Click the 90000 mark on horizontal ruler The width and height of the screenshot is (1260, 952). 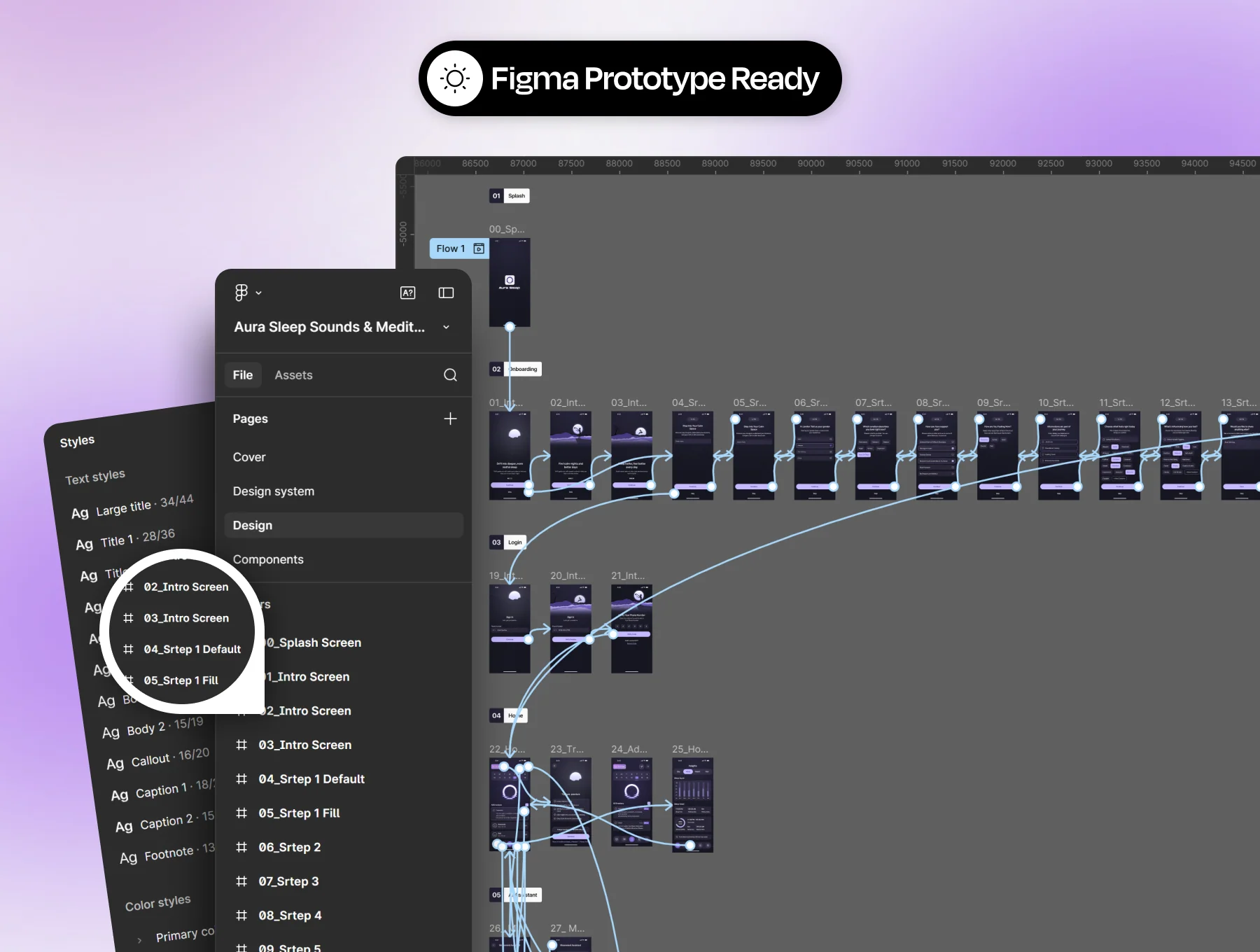811,164
